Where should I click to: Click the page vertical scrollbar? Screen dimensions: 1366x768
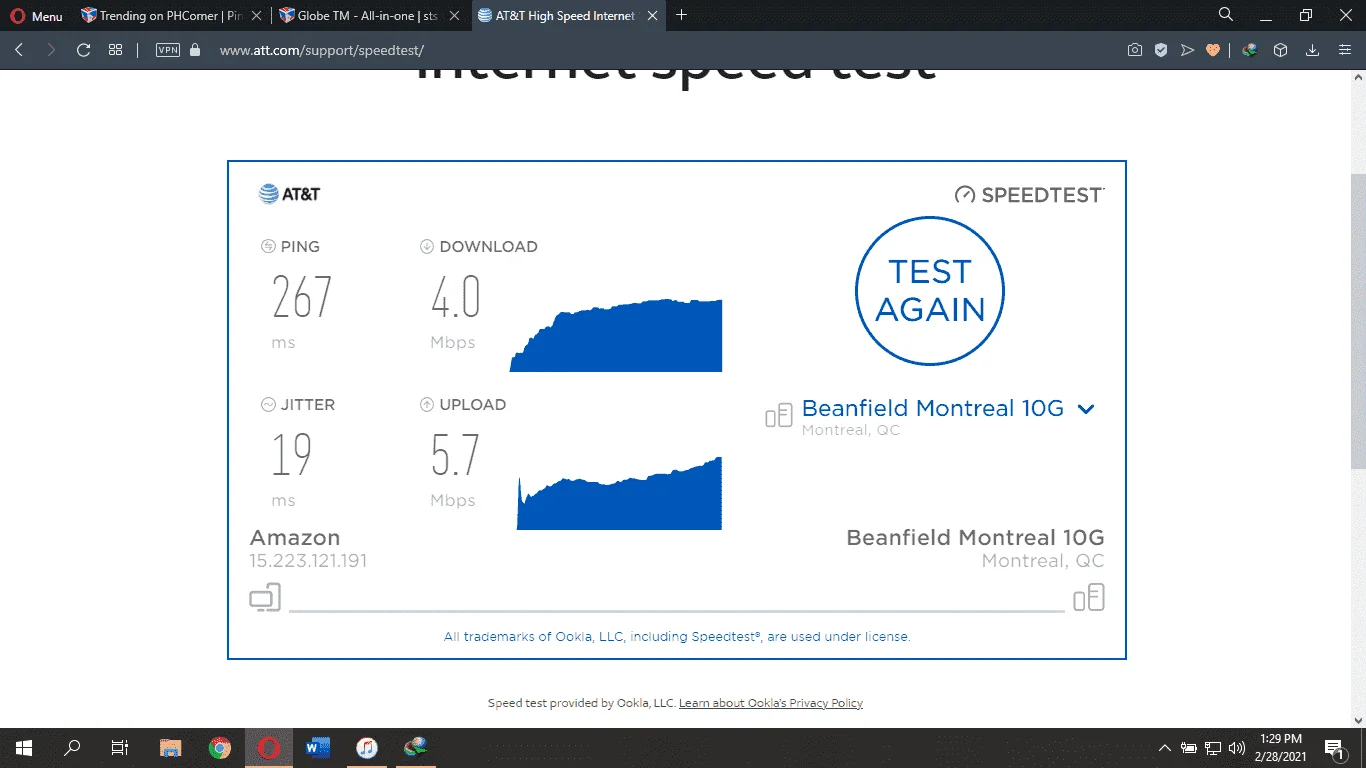point(1357,320)
